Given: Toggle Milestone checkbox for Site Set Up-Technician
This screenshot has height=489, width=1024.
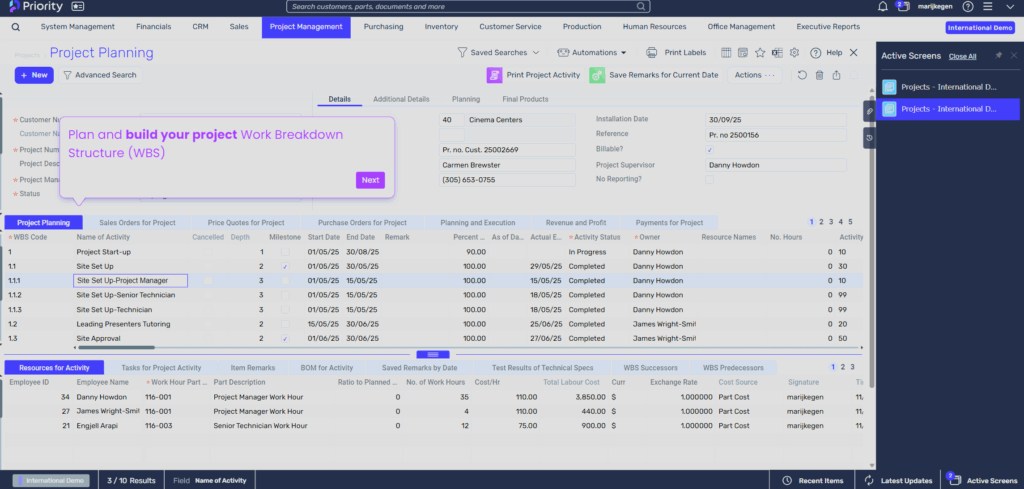Looking at the screenshot, I should coord(285,309).
